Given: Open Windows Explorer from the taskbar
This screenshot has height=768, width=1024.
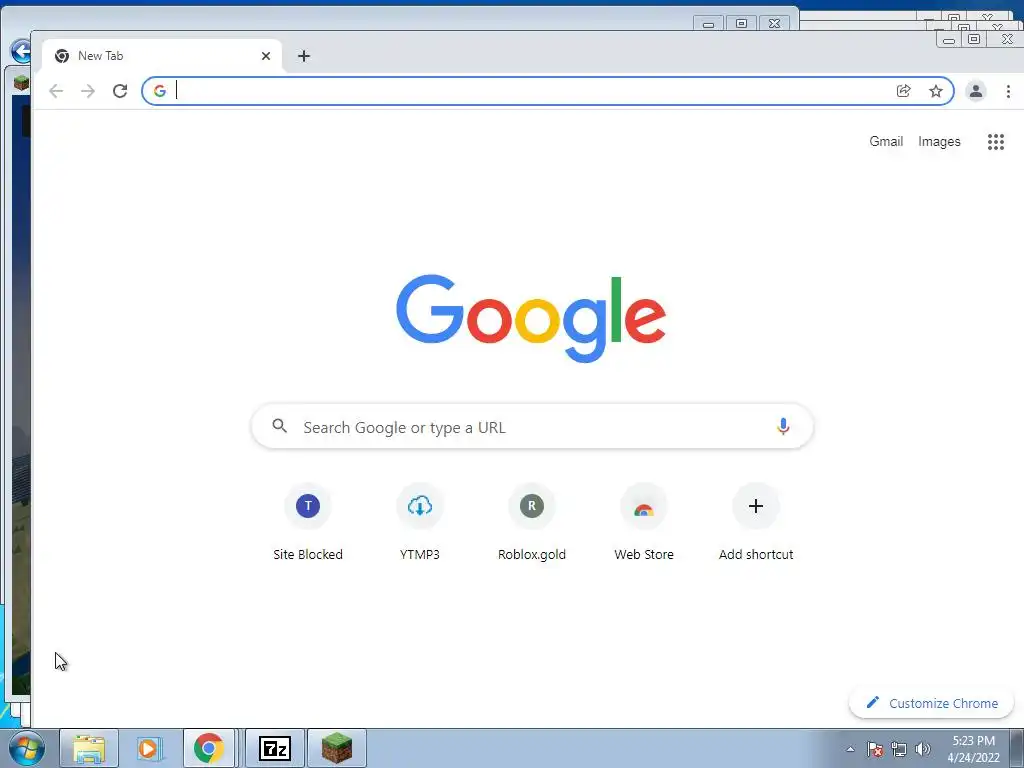Looking at the screenshot, I should point(89,748).
